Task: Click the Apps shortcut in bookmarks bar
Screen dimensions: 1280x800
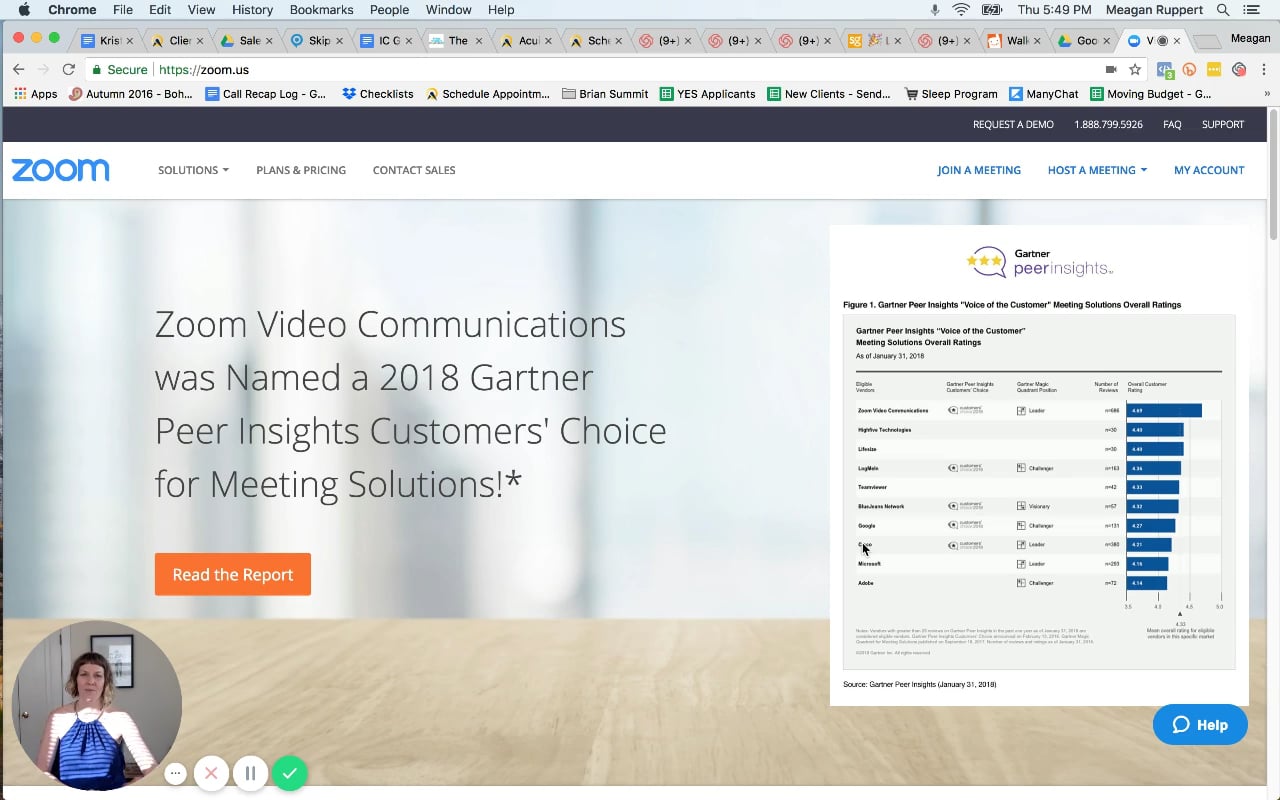Action: tap(35, 94)
